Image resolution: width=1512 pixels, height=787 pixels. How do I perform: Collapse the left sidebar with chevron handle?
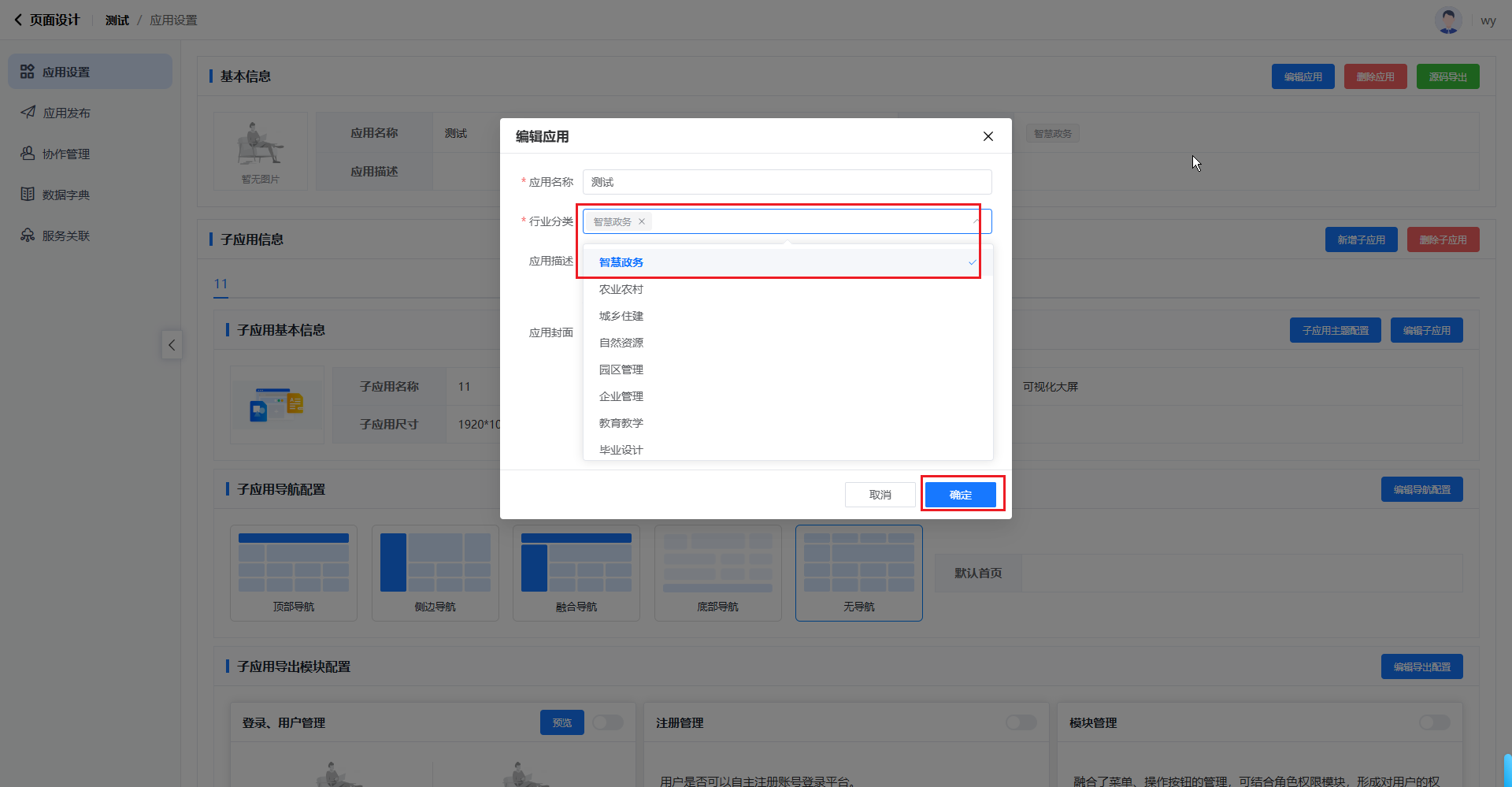pos(172,345)
